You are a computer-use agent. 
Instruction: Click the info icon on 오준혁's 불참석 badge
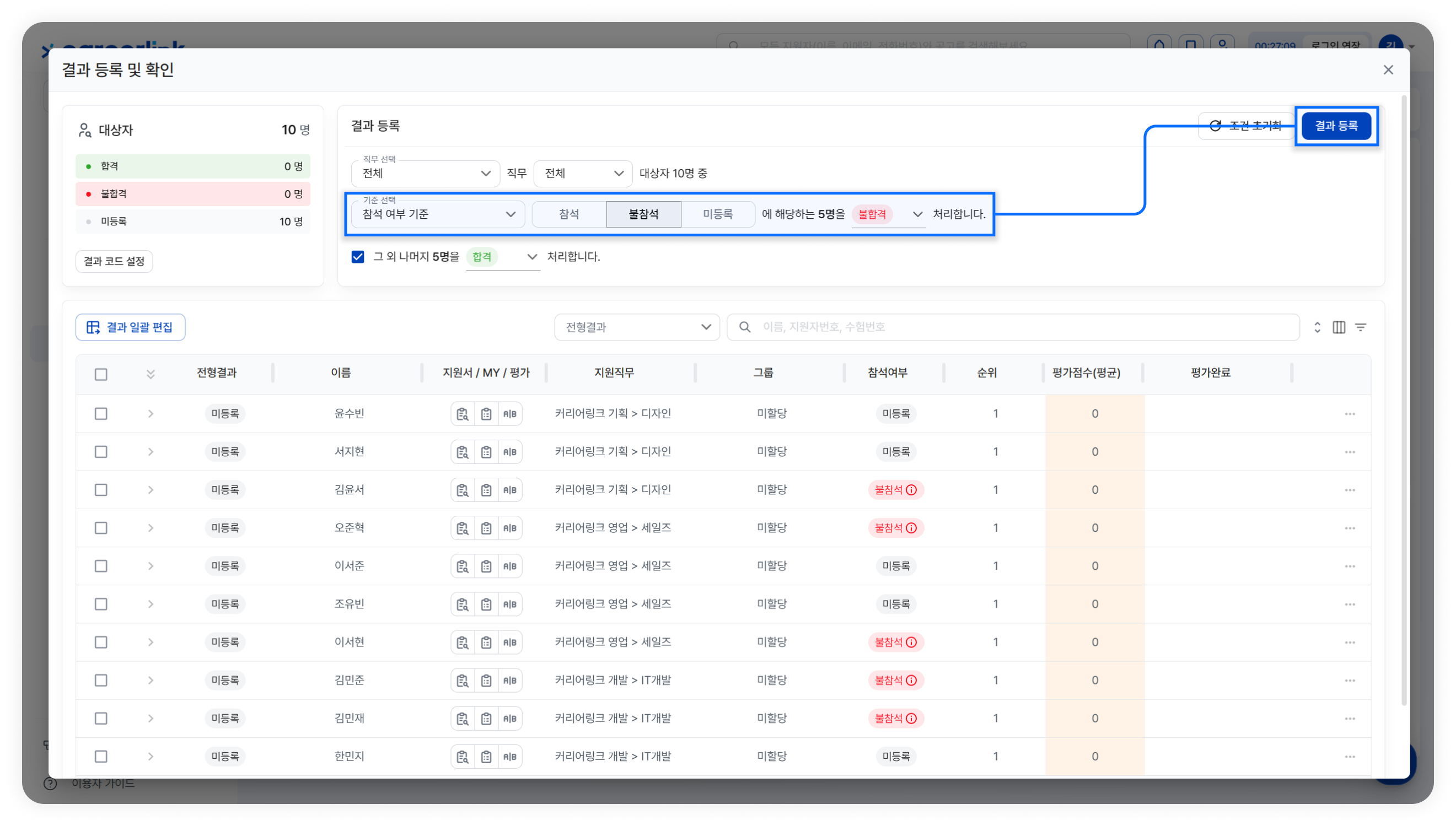[x=911, y=527]
